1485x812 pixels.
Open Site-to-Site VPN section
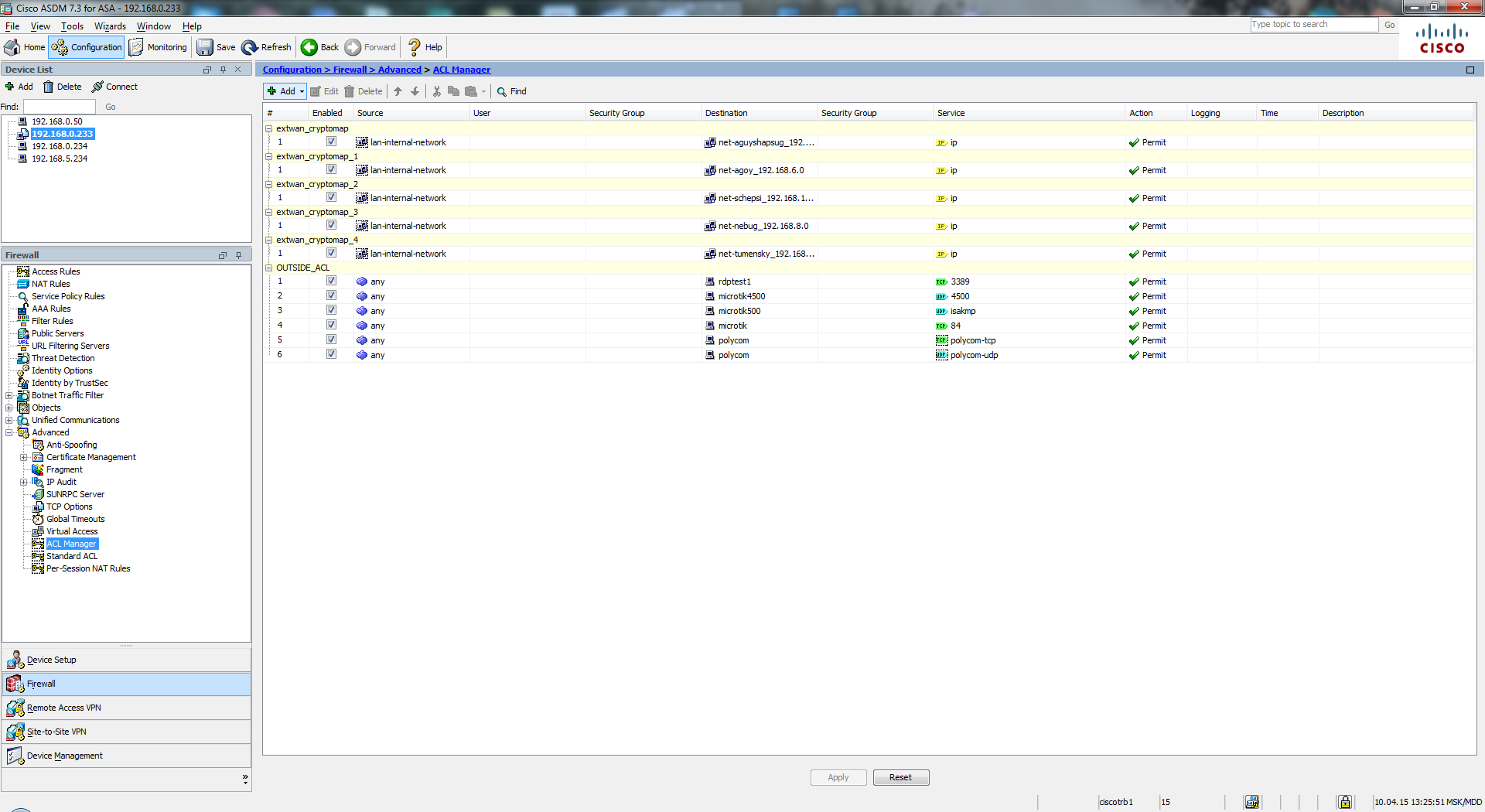click(127, 732)
